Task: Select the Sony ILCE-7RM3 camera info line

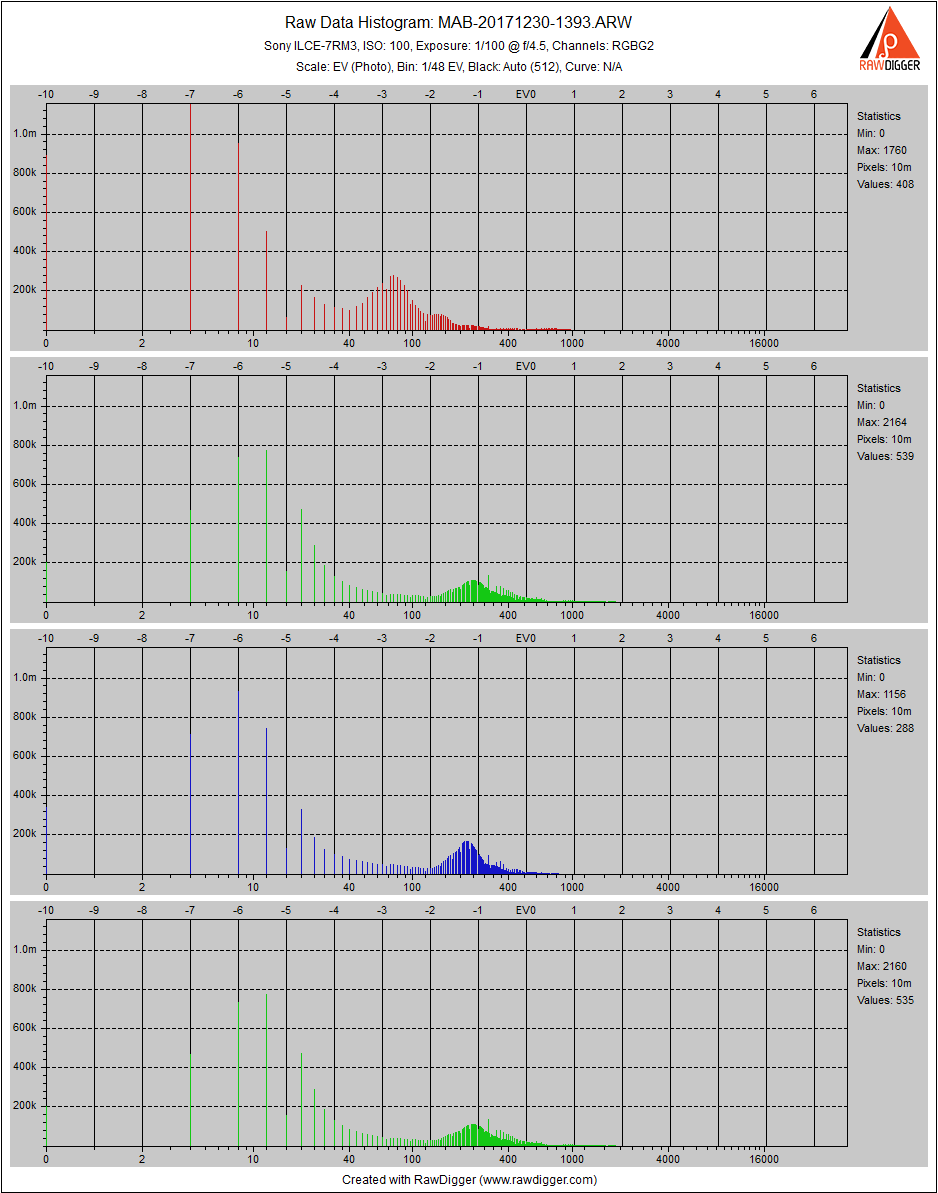Action: pyautogui.click(x=459, y=46)
